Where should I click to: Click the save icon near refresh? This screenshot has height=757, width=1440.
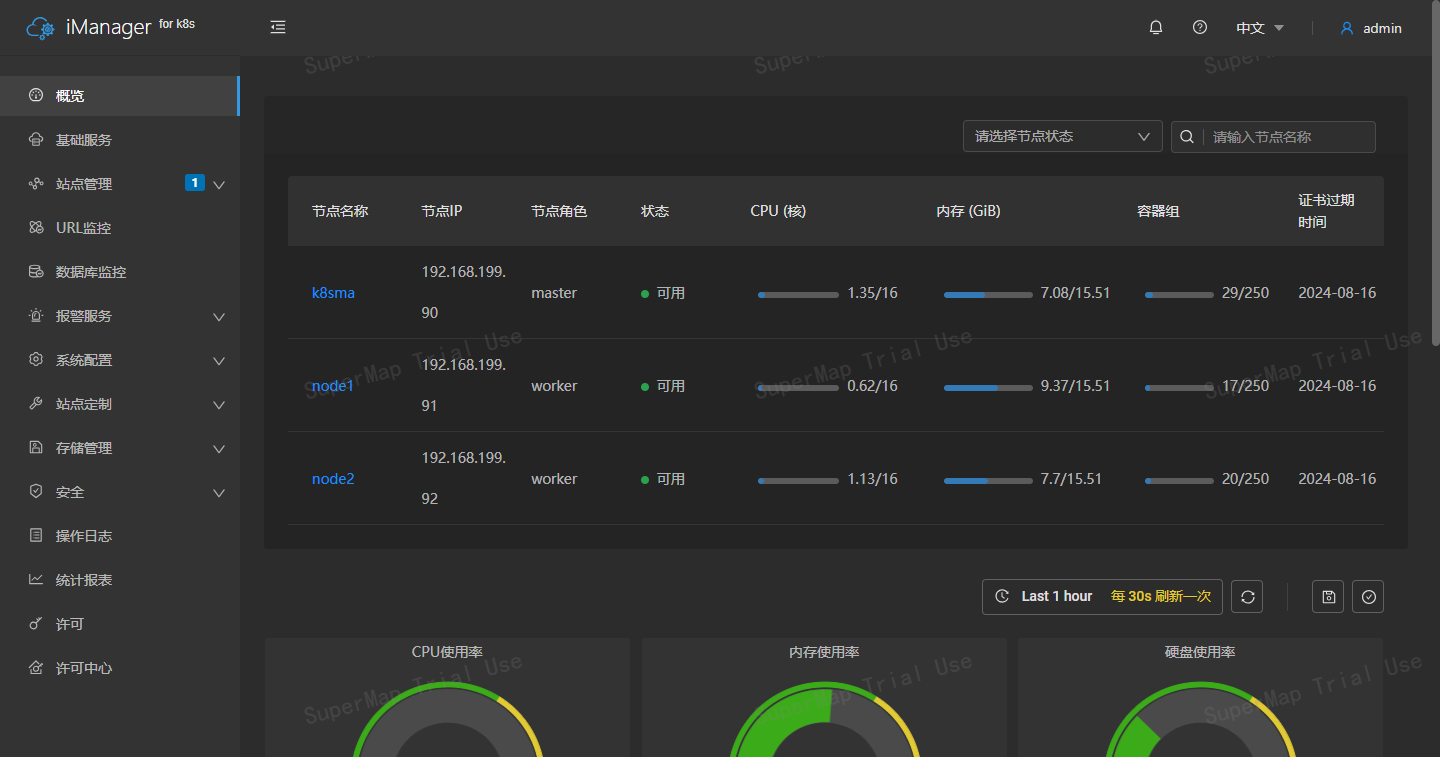point(1328,597)
